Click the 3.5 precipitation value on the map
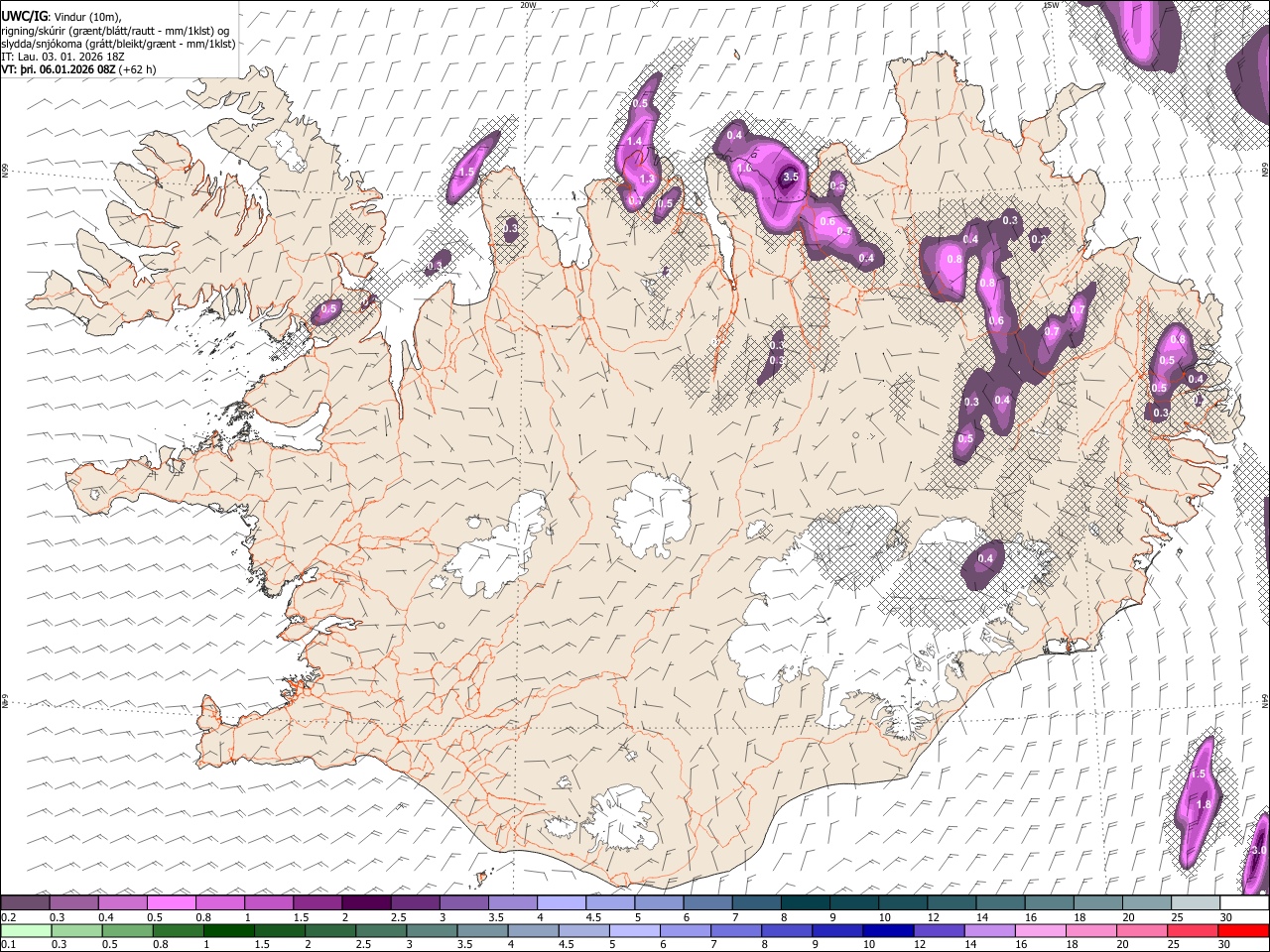1270x952 pixels. [x=791, y=178]
